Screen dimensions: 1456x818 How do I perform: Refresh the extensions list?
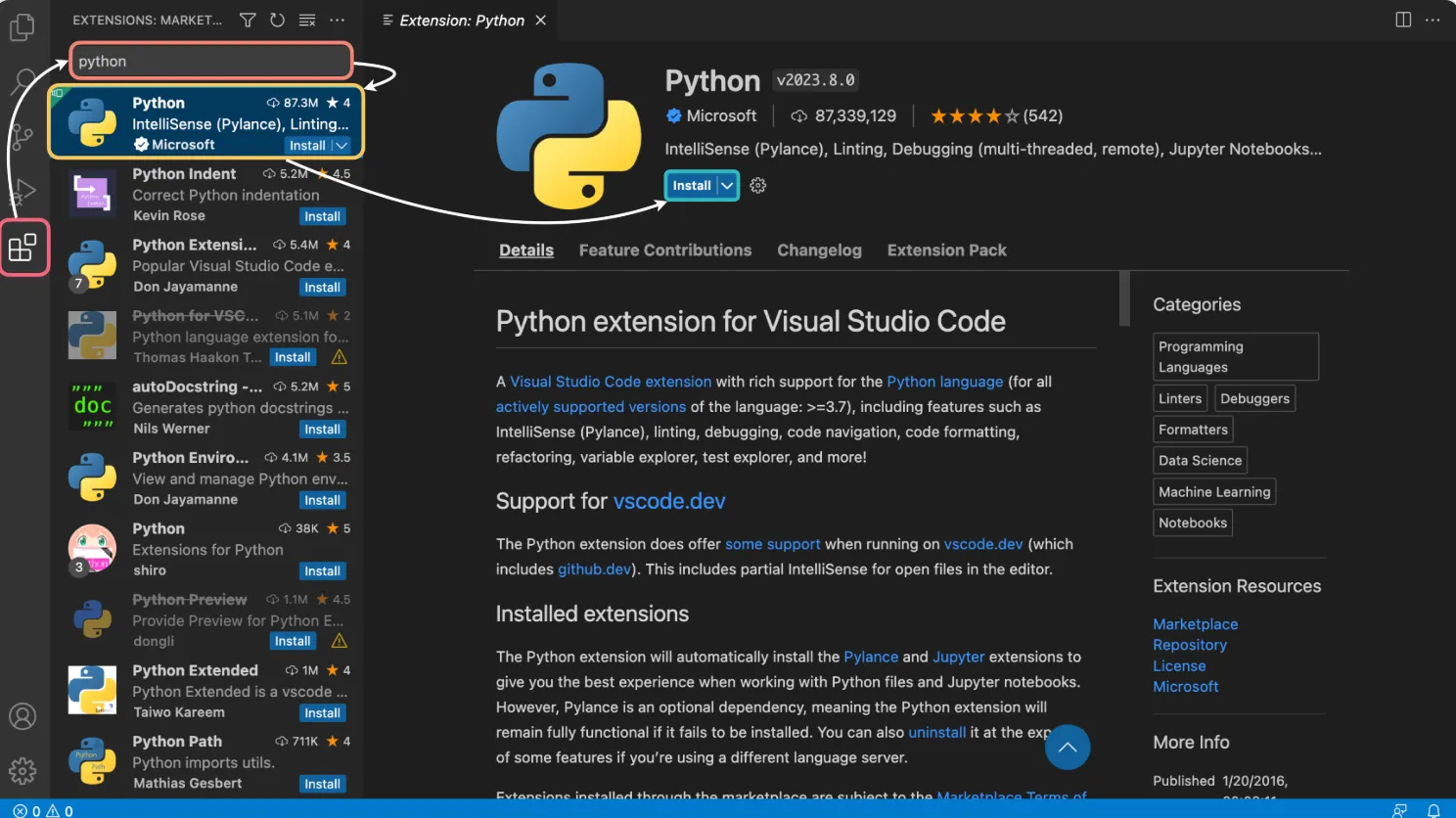(x=277, y=21)
